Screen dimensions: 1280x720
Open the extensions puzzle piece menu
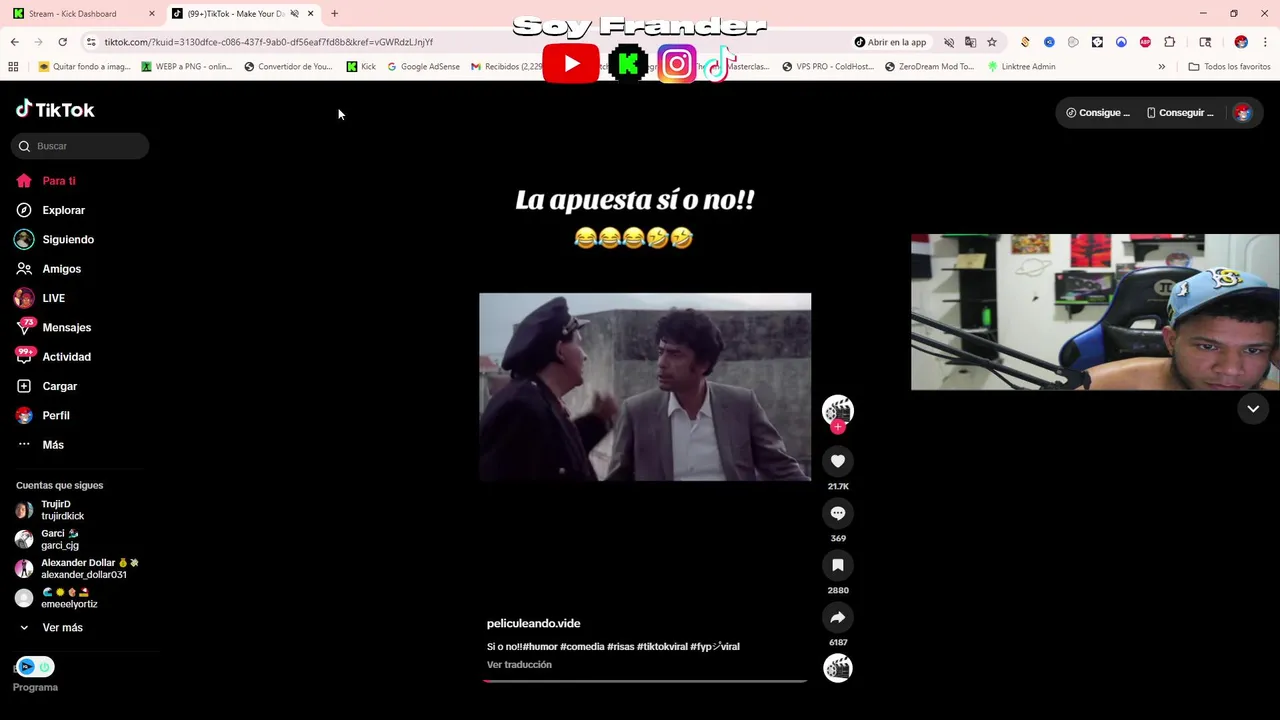[x=1170, y=42]
